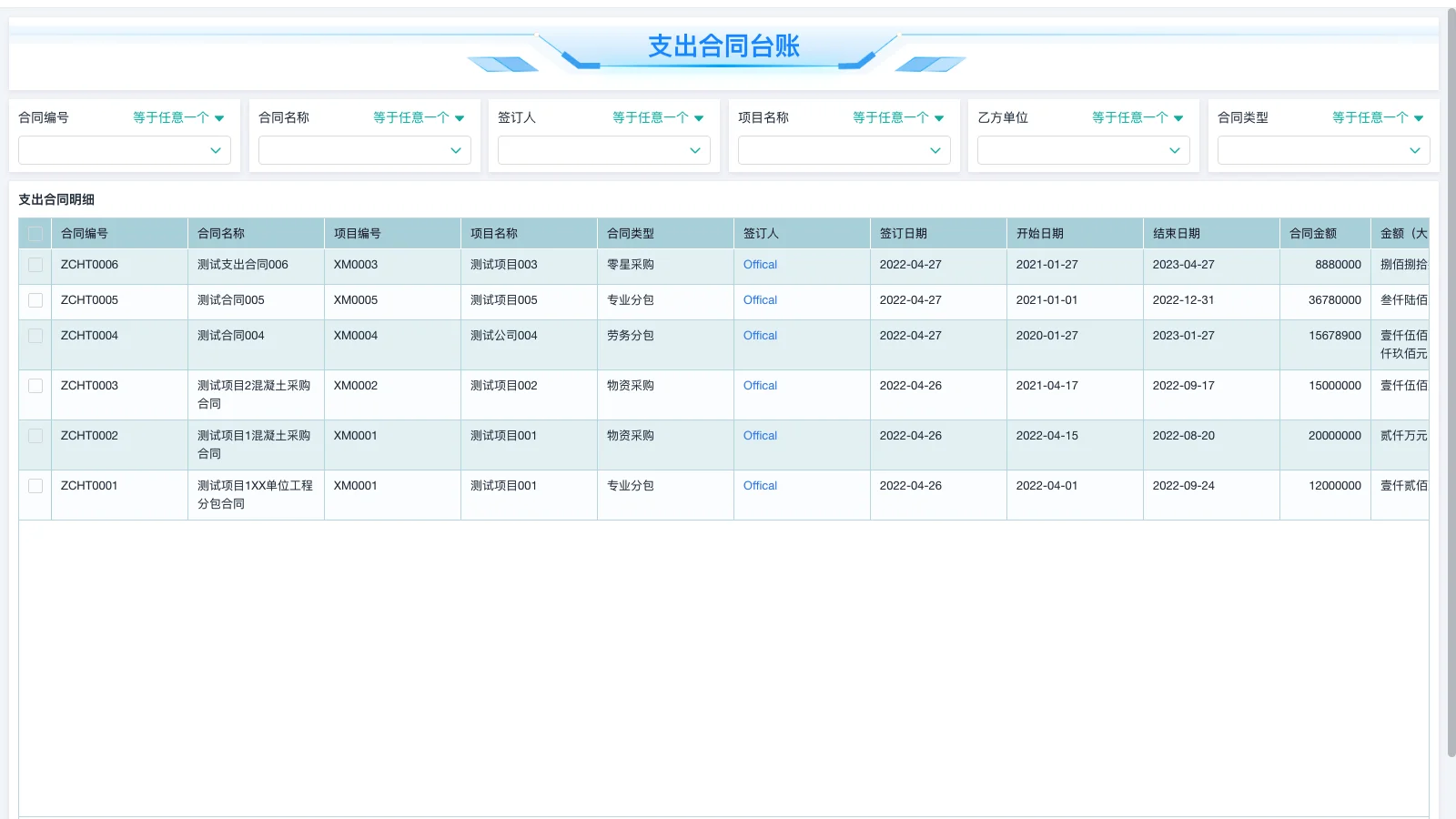Open the Offical link on ZCHT0006 row

pos(759,265)
